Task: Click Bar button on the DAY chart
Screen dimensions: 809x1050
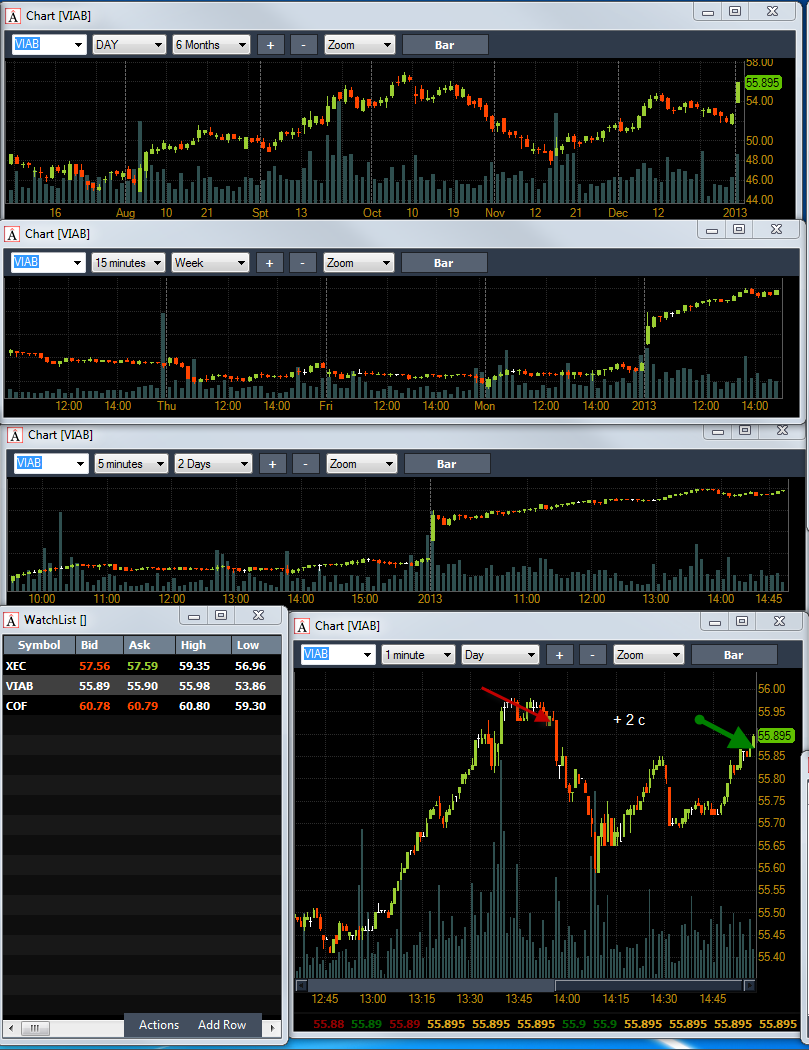Action: (x=445, y=45)
